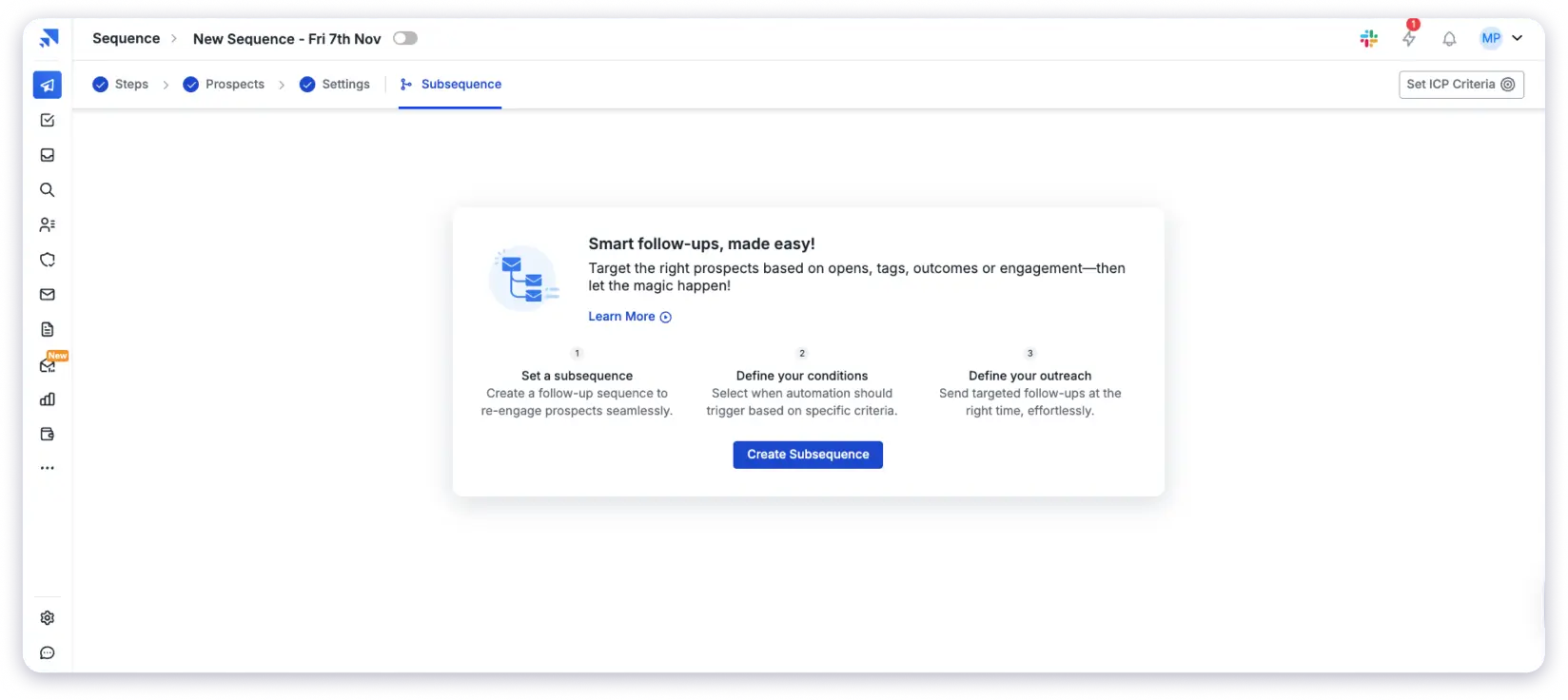Click the app logo in the sidebar
Viewport: 1568px width, 700px height.
pyautogui.click(x=49, y=38)
